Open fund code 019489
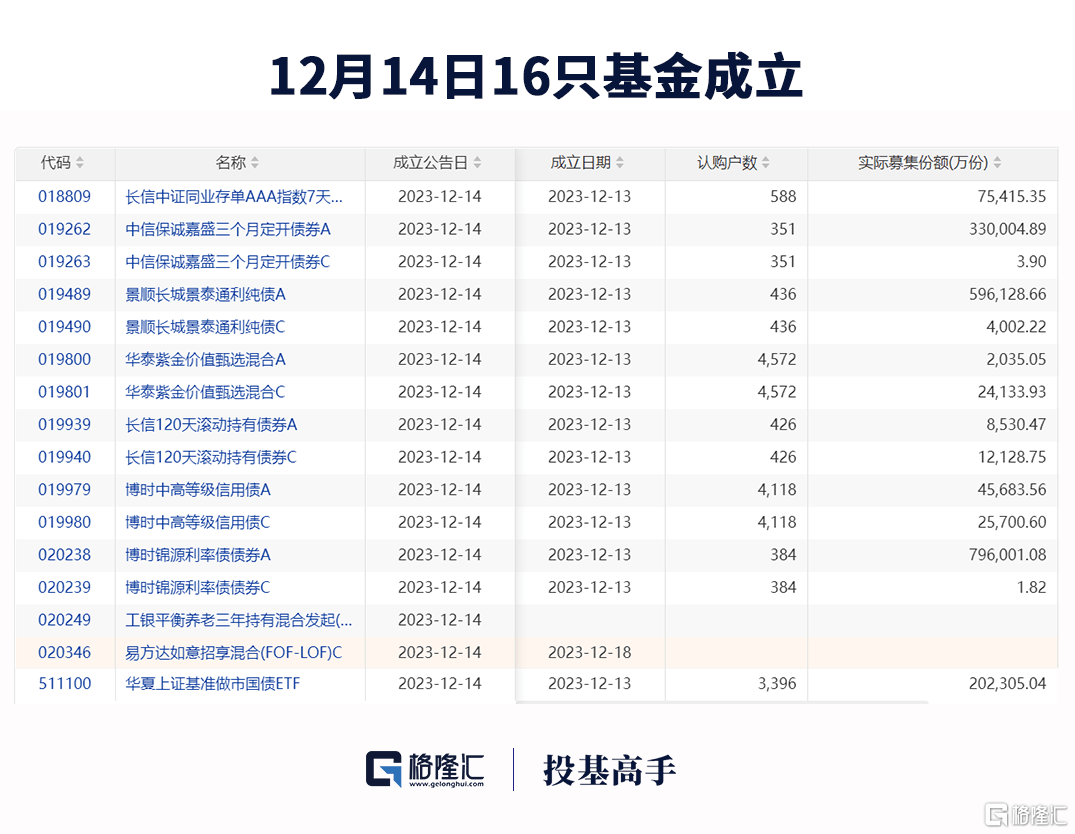 [64, 294]
